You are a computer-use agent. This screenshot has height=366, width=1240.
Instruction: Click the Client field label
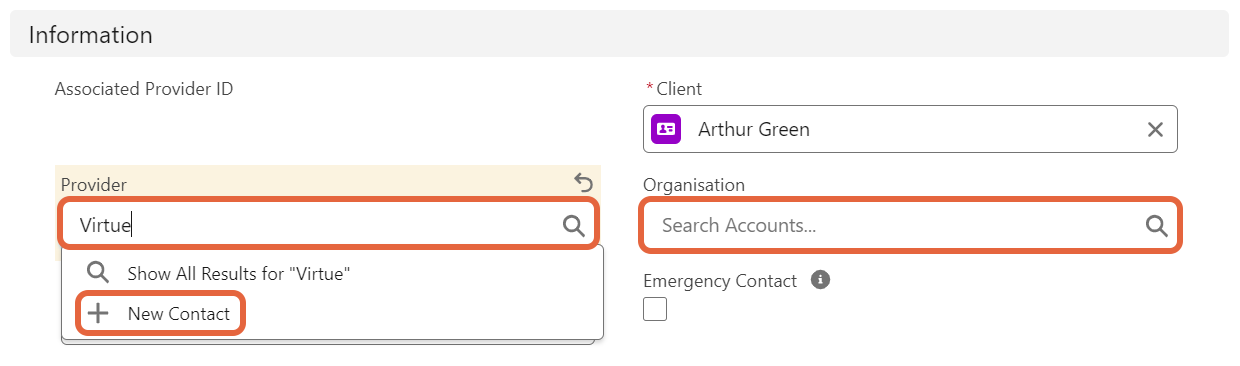[679, 89]
